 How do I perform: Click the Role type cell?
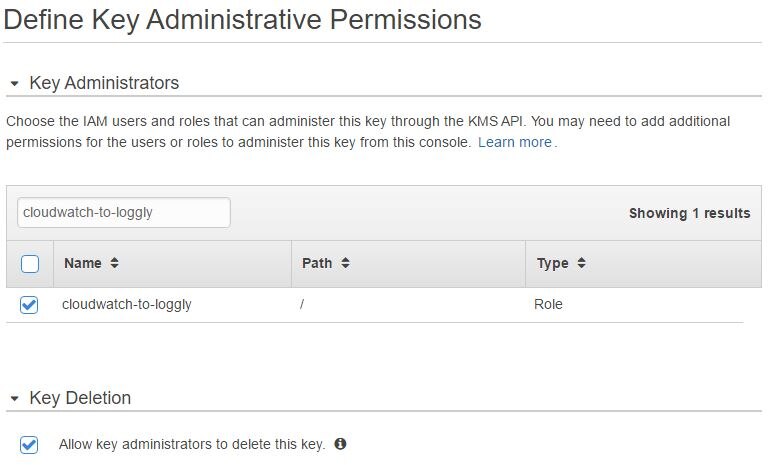click(549, 304)
